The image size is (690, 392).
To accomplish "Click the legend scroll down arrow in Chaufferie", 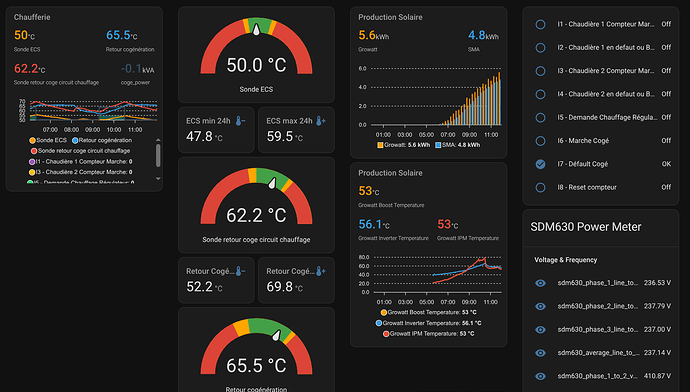I will pyautogui.click(x=158, y=179).
